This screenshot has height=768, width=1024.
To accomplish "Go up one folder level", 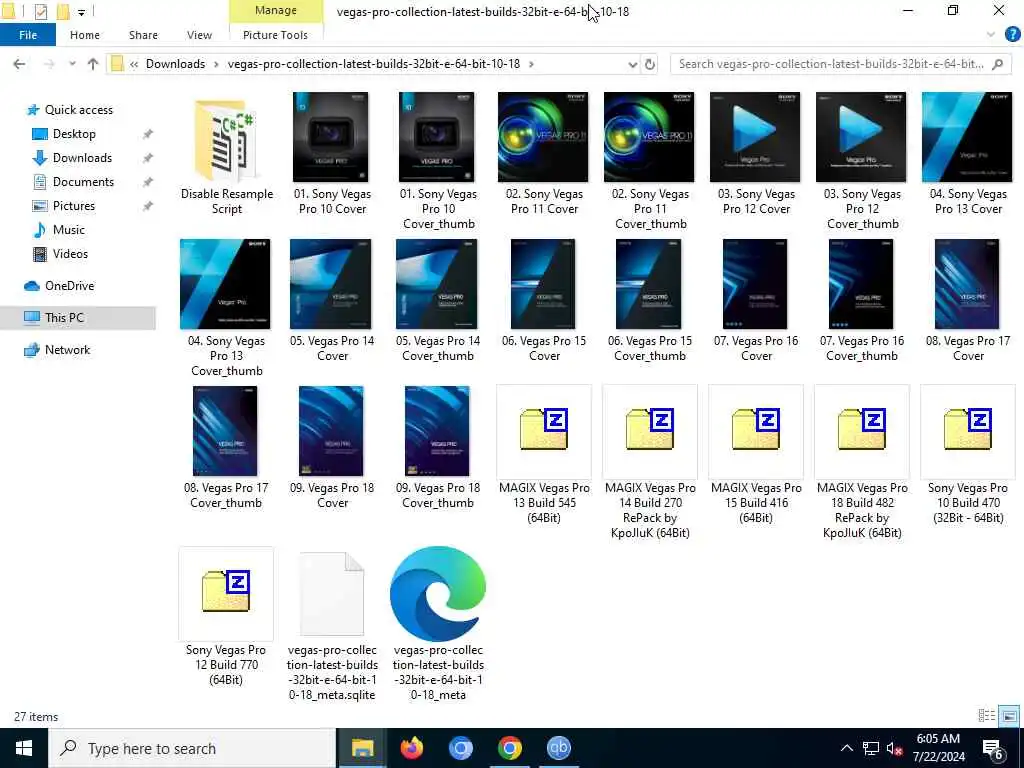I will click(x=93, y=64).
